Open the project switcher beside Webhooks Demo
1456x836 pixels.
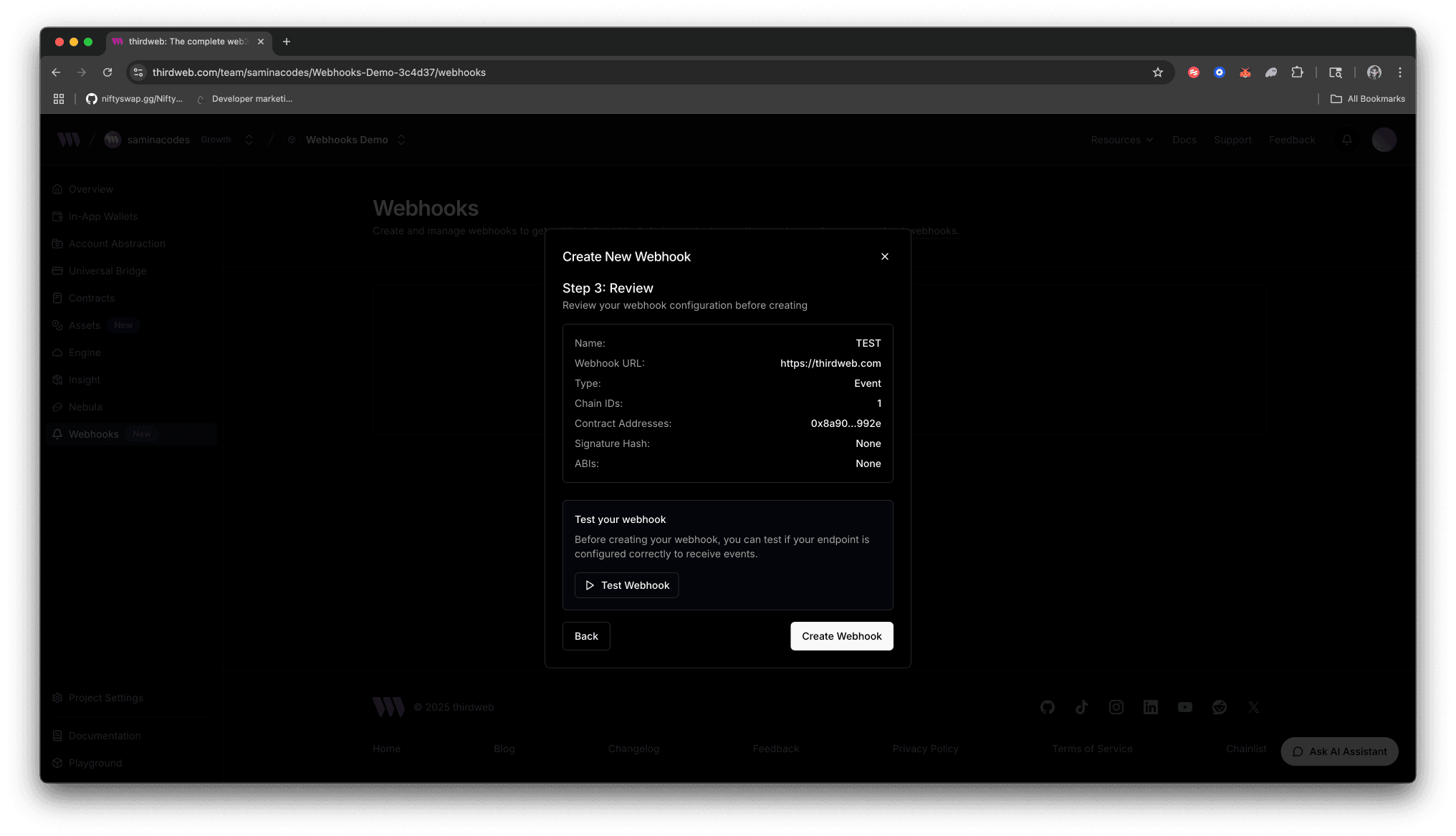pos(401,140)
